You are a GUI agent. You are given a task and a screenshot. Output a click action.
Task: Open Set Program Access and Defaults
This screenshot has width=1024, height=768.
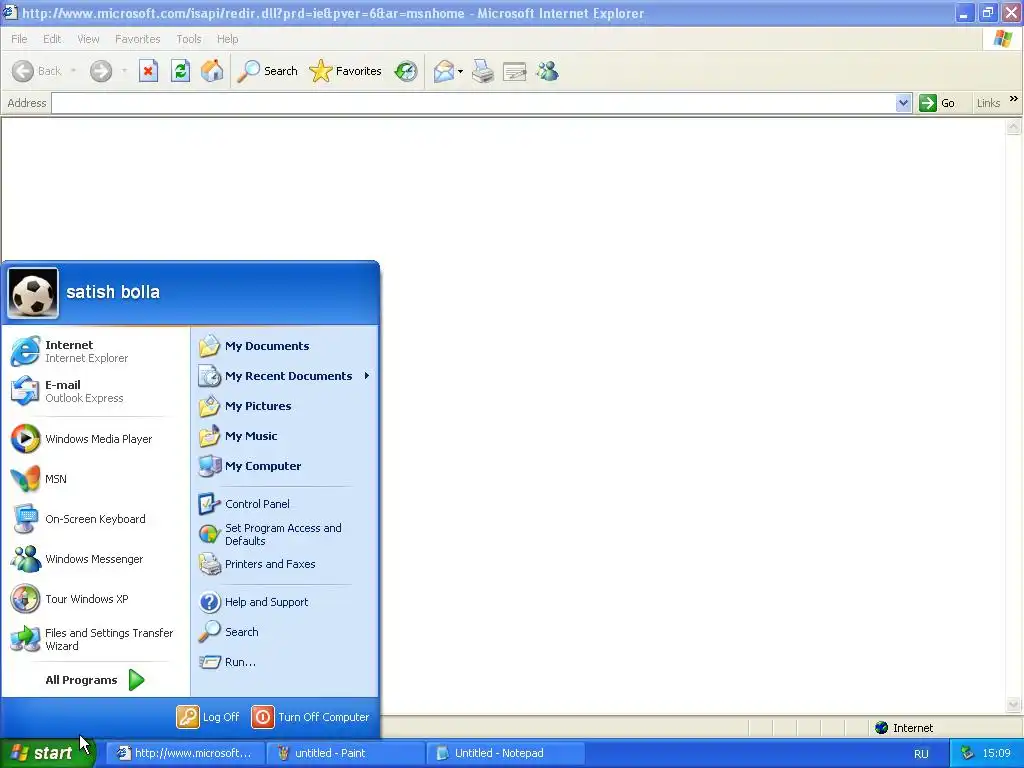pyautogui.click(x=285, y=534)
